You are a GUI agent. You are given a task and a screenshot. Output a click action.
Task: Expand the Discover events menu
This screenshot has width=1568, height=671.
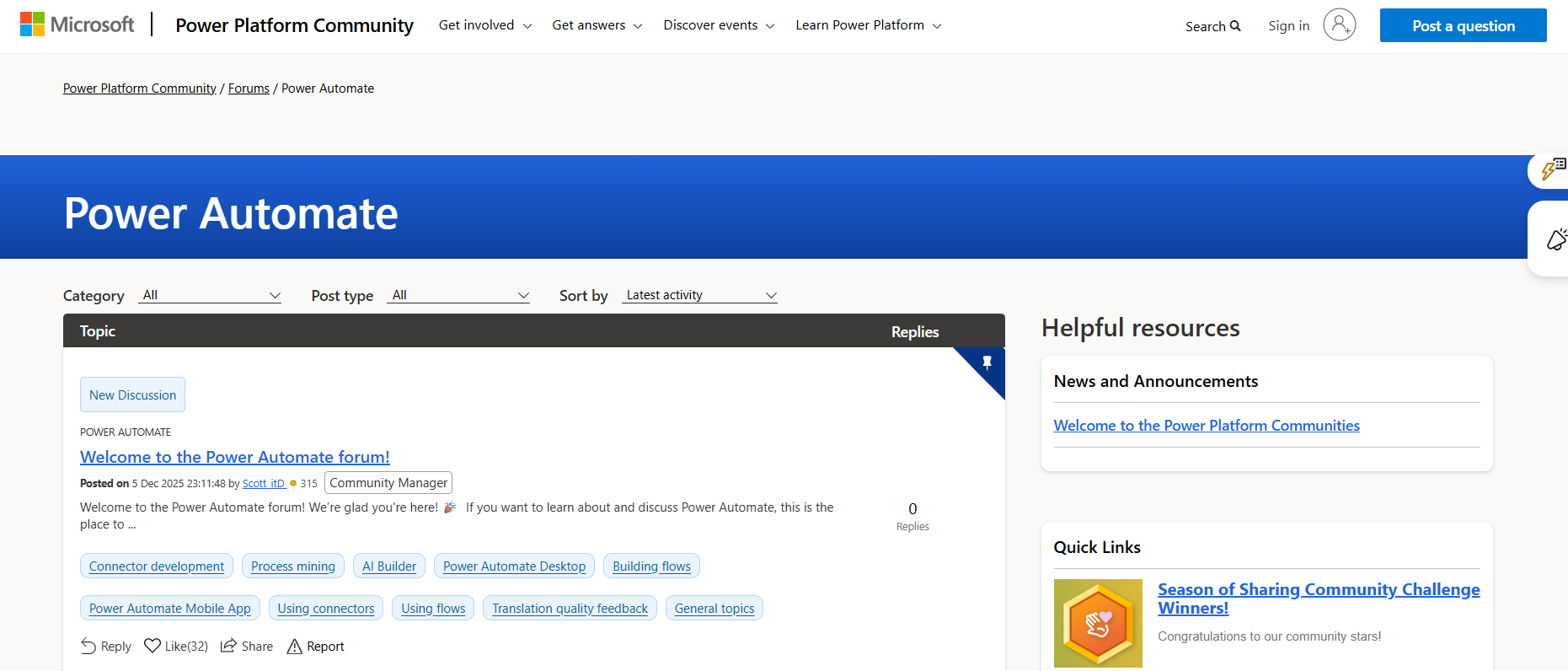click(719, 25)
